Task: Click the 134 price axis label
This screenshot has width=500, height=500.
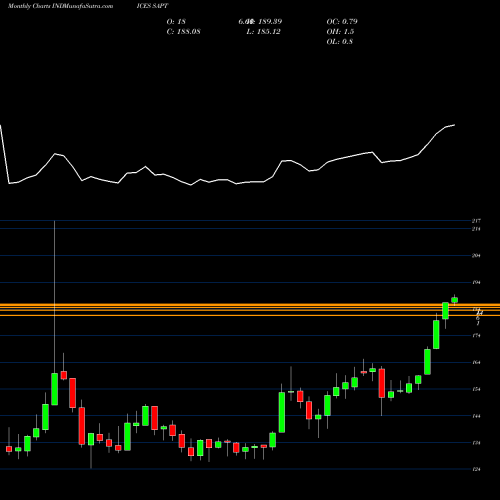Action: click(476, 443)
